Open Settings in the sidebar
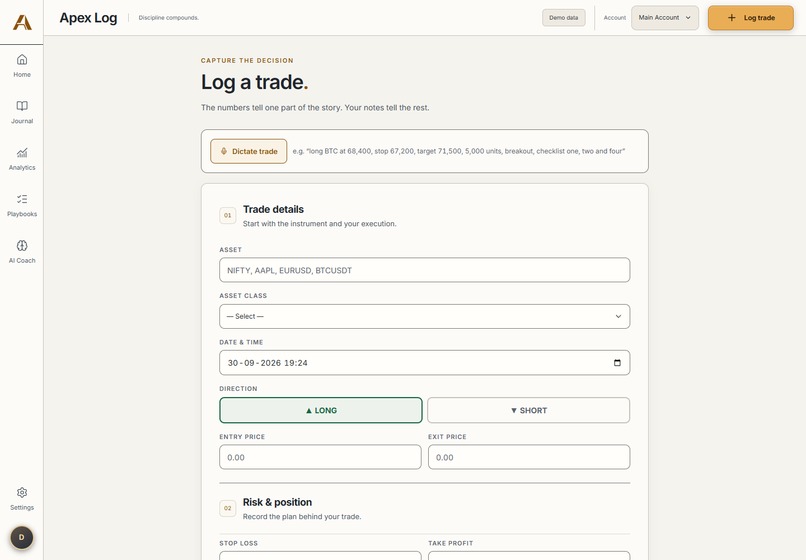 tap(22, 499)
